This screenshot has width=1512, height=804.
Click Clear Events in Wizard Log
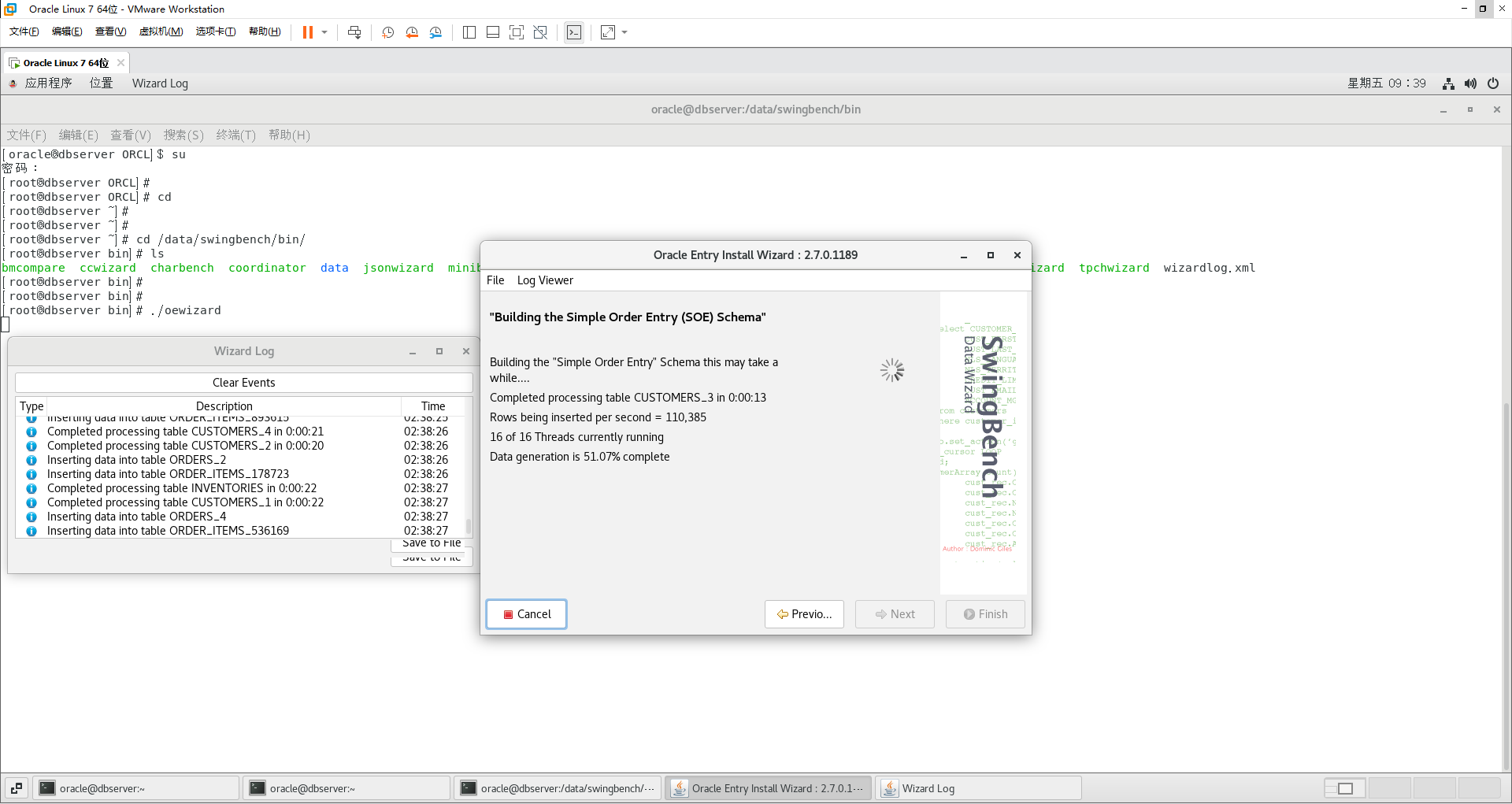pos(244,383)
